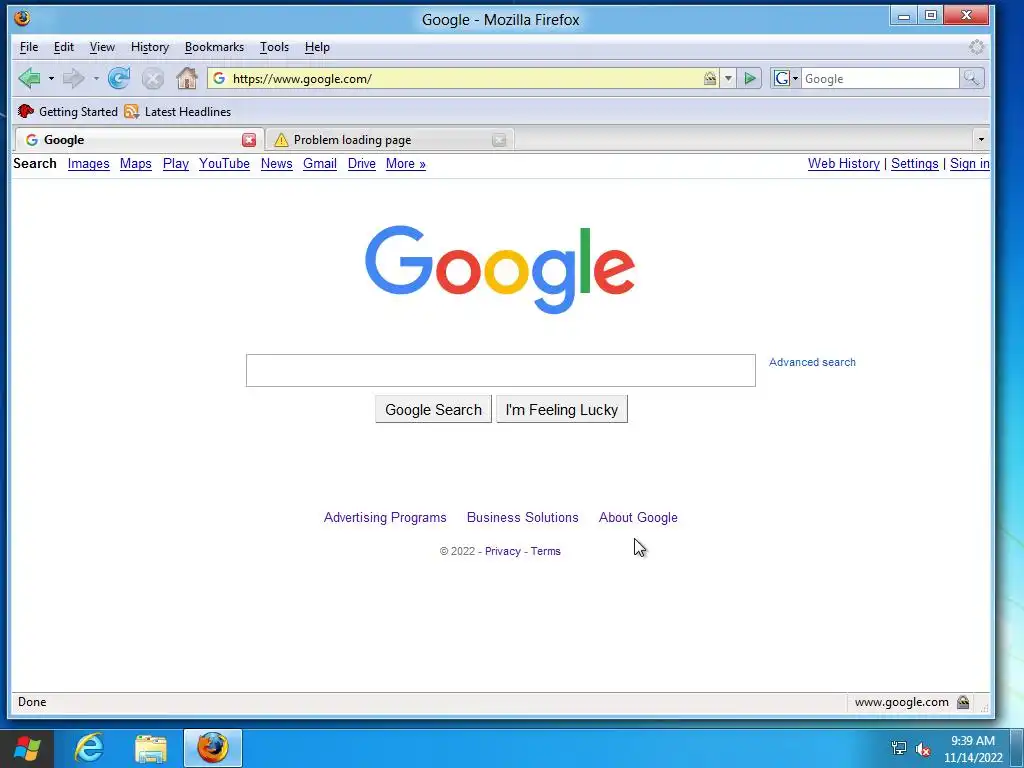Image resolution: width=1024 pixels, height=768 pixels.
Task: Open the forward history dropdown arrow
Action: coord(96,79)
